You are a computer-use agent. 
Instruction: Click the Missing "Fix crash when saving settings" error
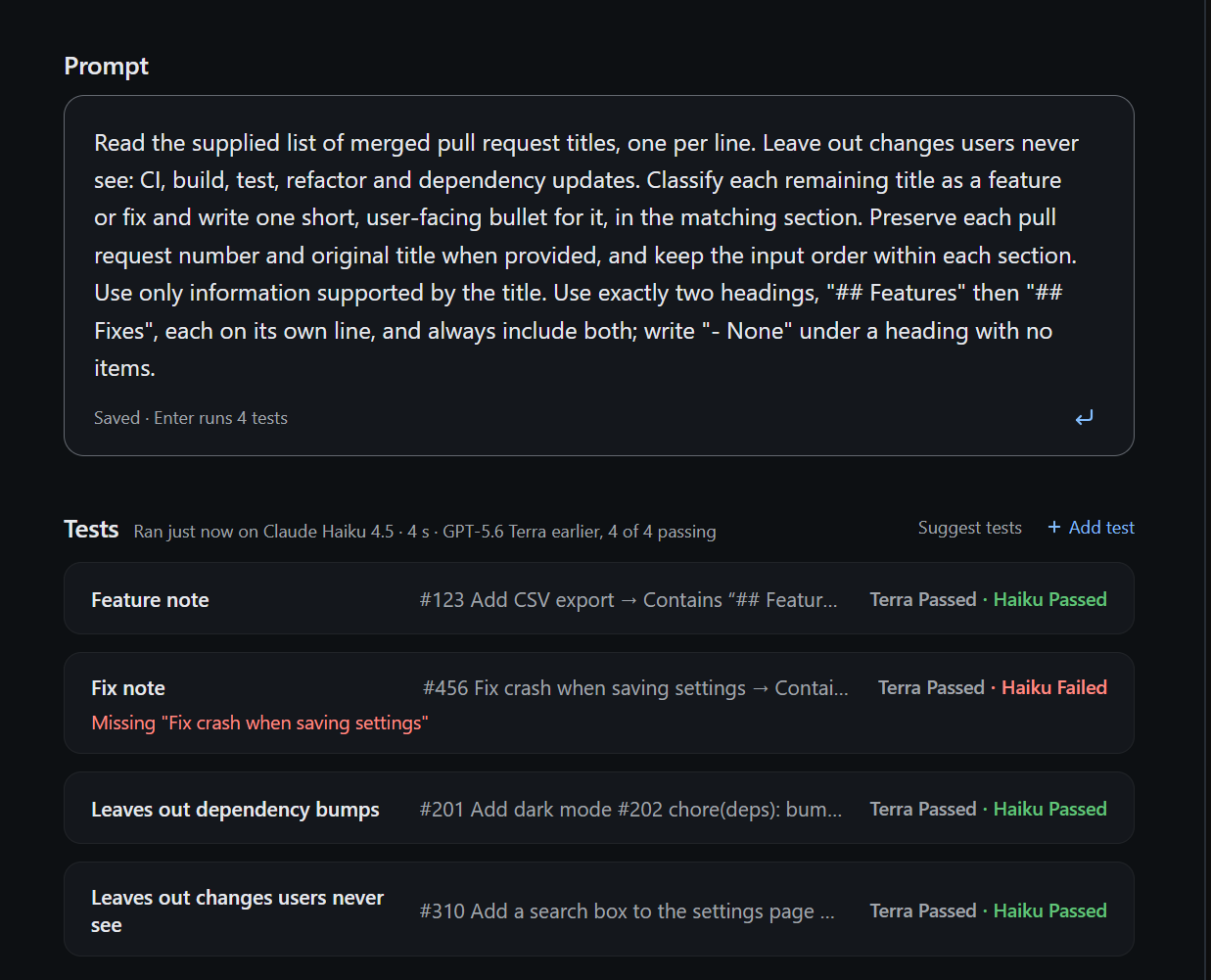(259, 723)
